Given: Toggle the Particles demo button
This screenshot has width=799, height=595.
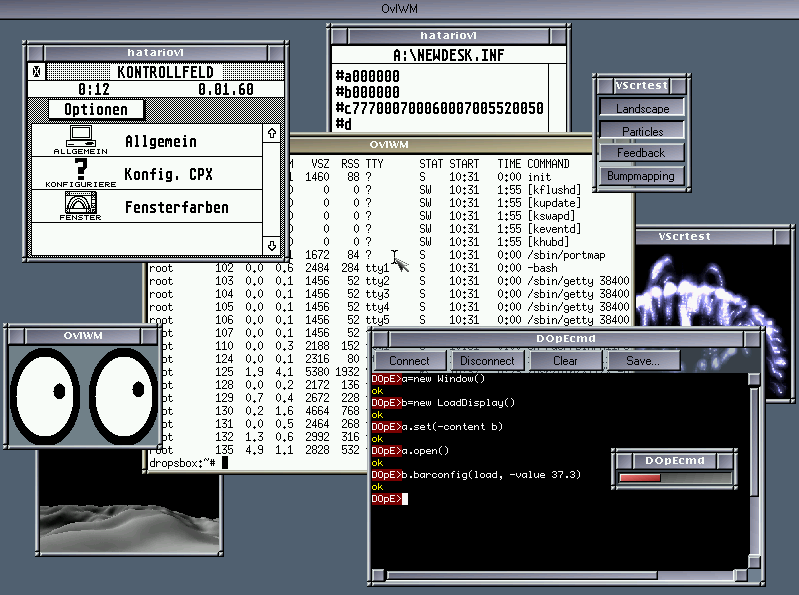Looking at the screenshot, I should point(642,131).
